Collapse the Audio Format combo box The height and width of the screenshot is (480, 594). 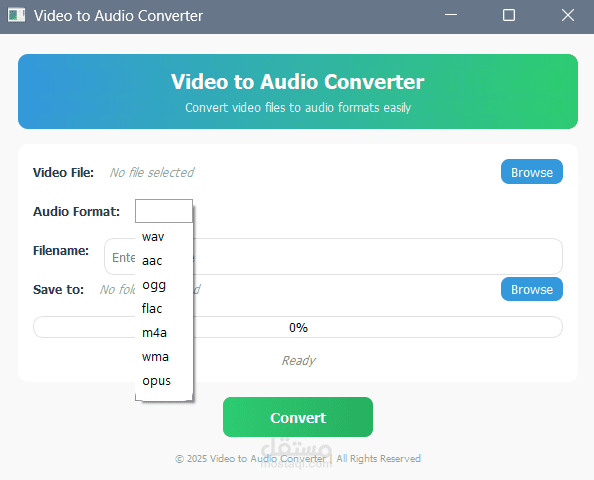[x=164, y=211]
